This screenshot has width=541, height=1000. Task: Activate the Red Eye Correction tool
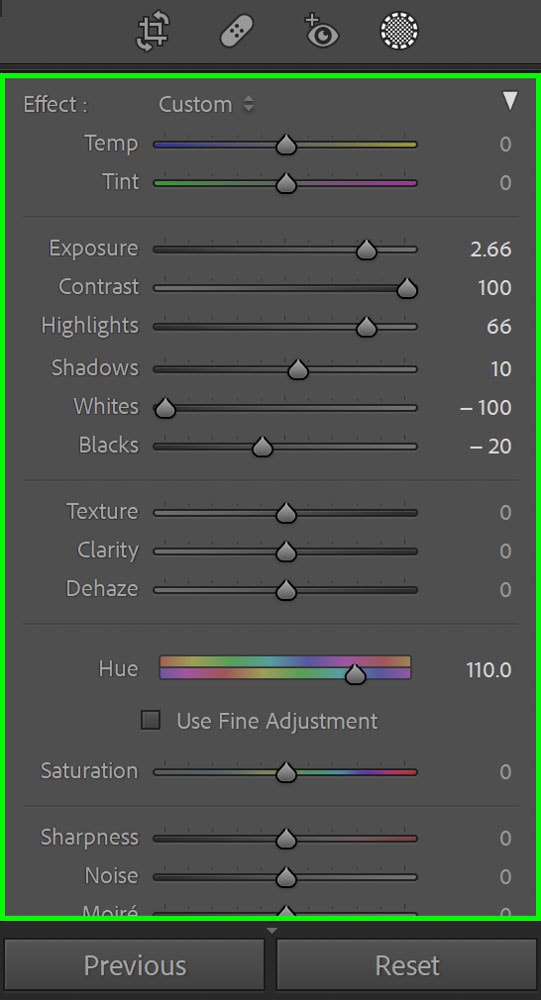(320, 31)
